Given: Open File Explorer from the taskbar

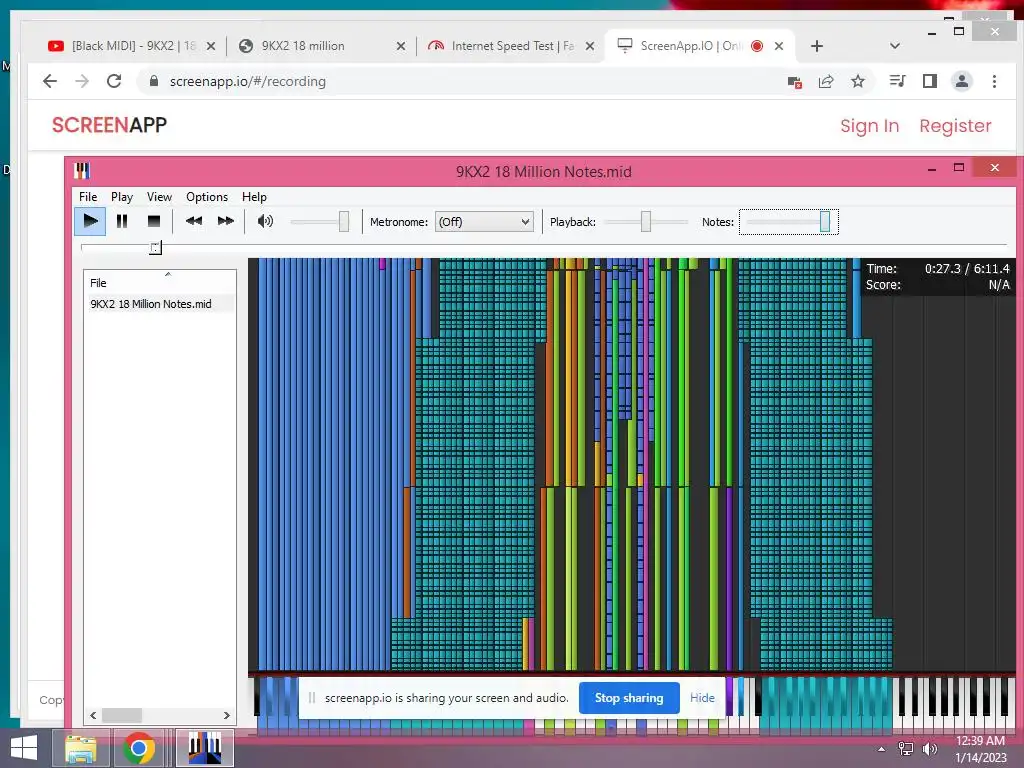Looking at the screenshot, I should pos(80,748).
